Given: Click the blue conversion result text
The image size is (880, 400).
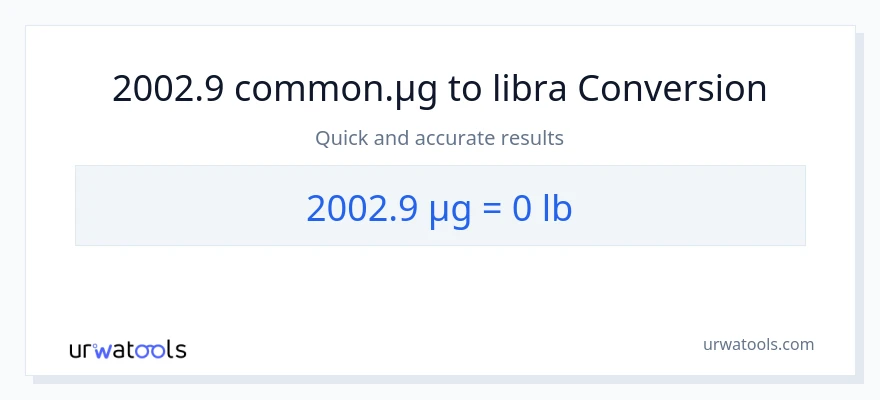Looking at the screenshot, I should tap(439, 207).
